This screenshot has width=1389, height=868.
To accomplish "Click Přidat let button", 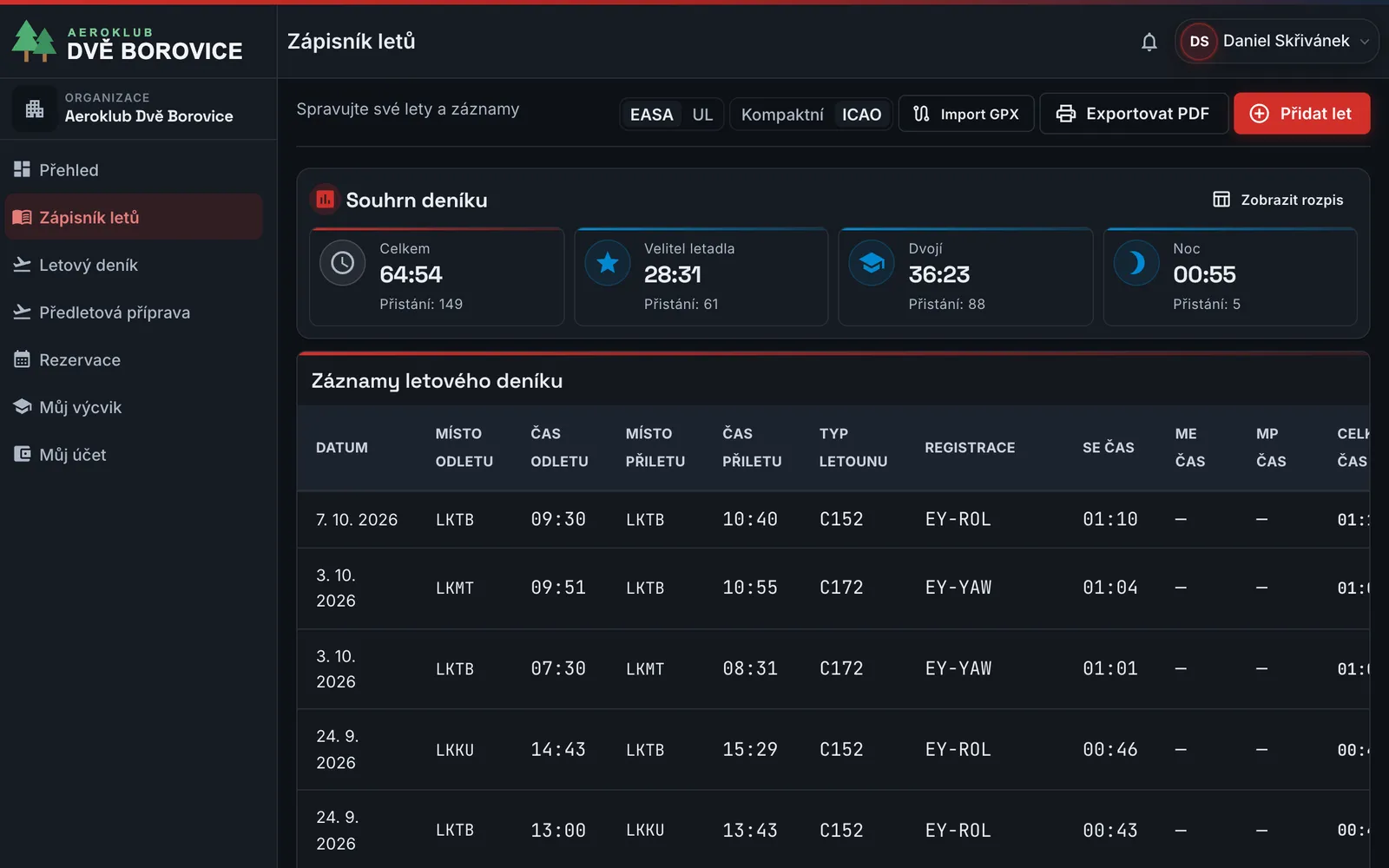I will click(x=1301, y=114).
